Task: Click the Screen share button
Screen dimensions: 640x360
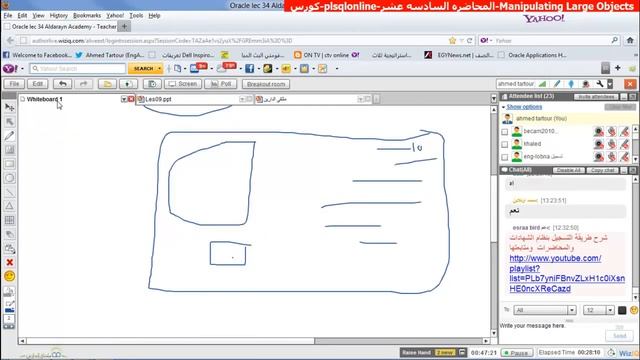Action: click(183, 84)
